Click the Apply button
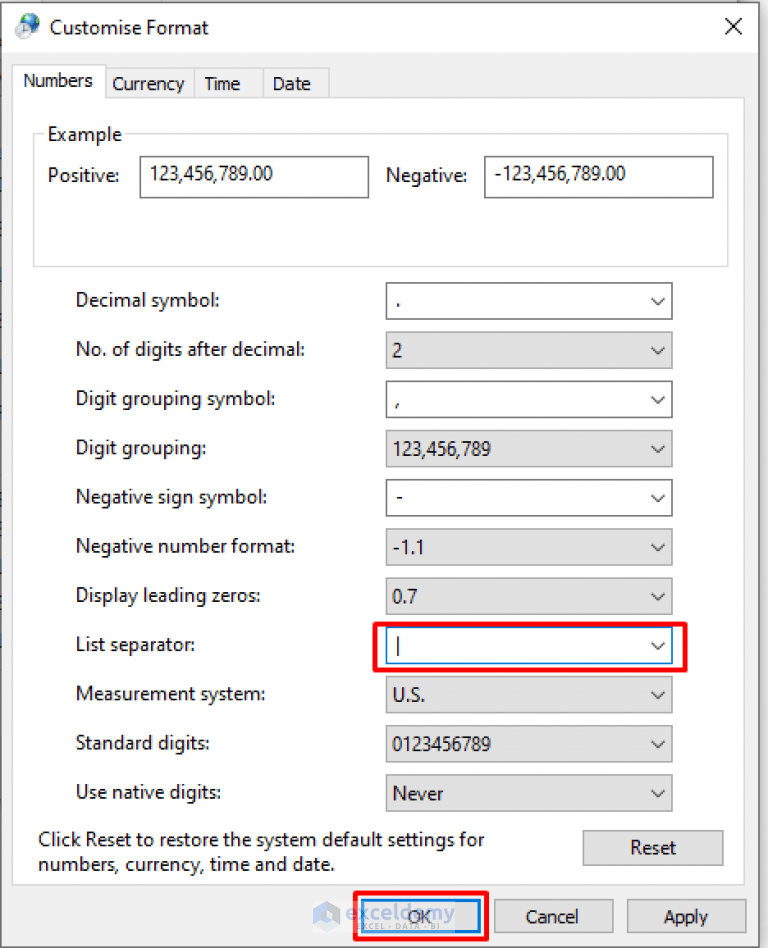The width and height of the screenshot is (768, 948). point(686,916)
